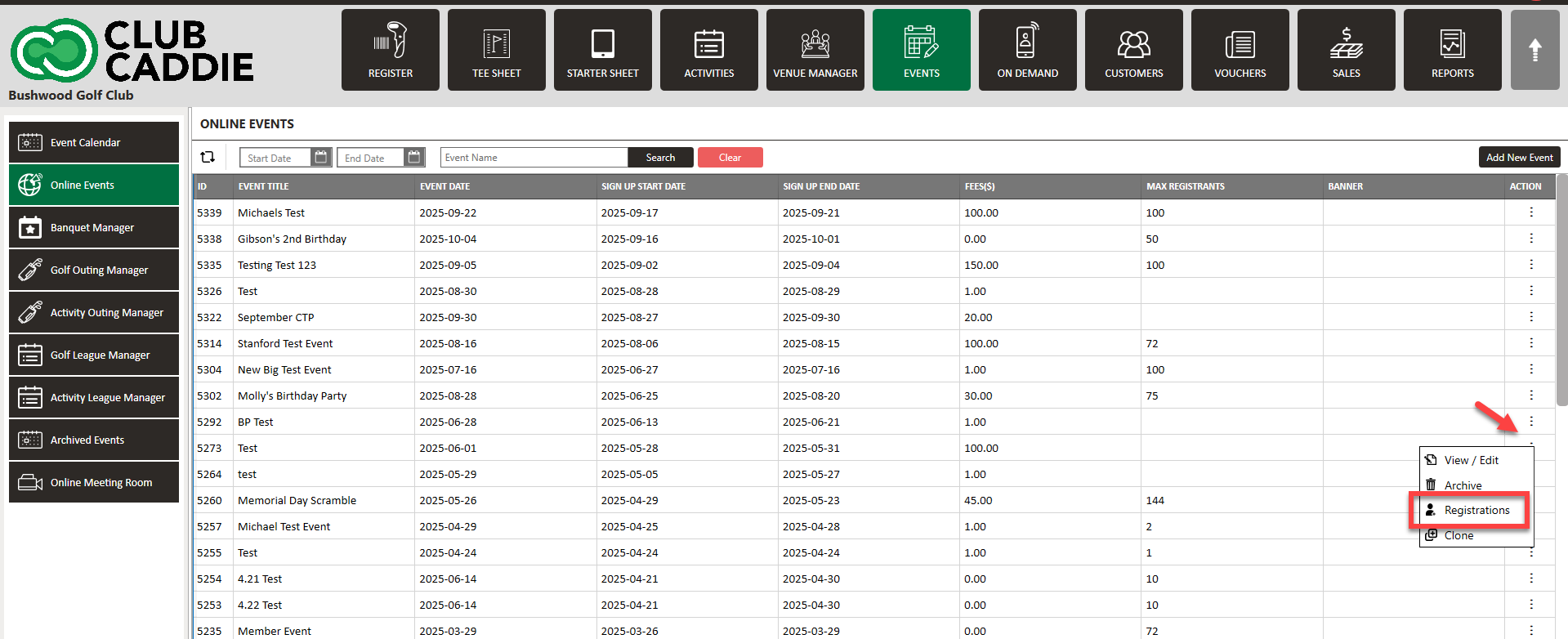Open the On Demand module
The height and width of the screenshot is (639, 1568).
1027,50
